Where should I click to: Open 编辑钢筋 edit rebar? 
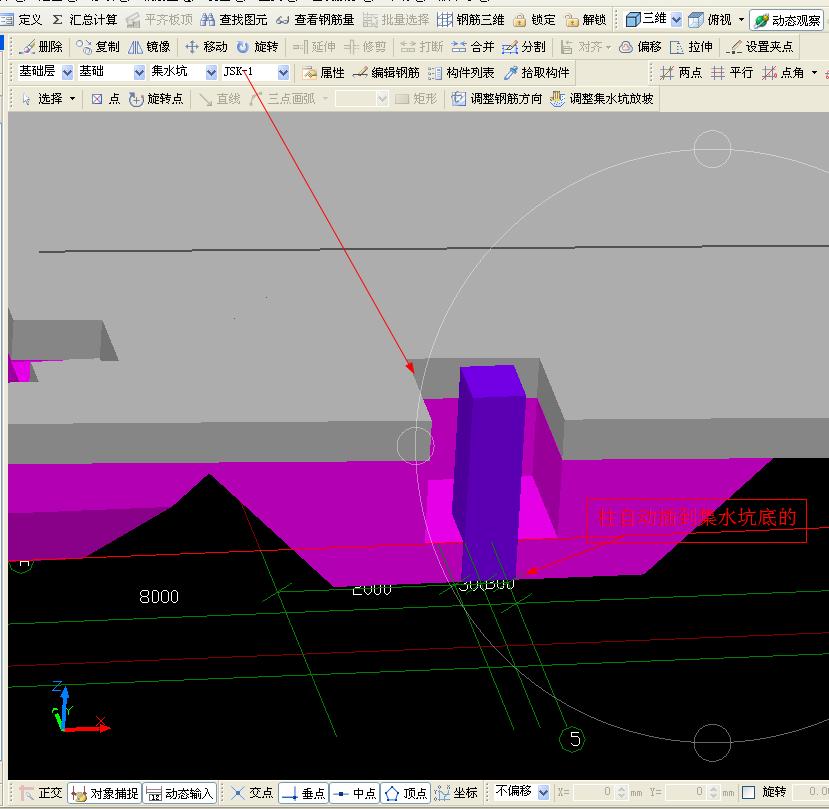point(386,73)
